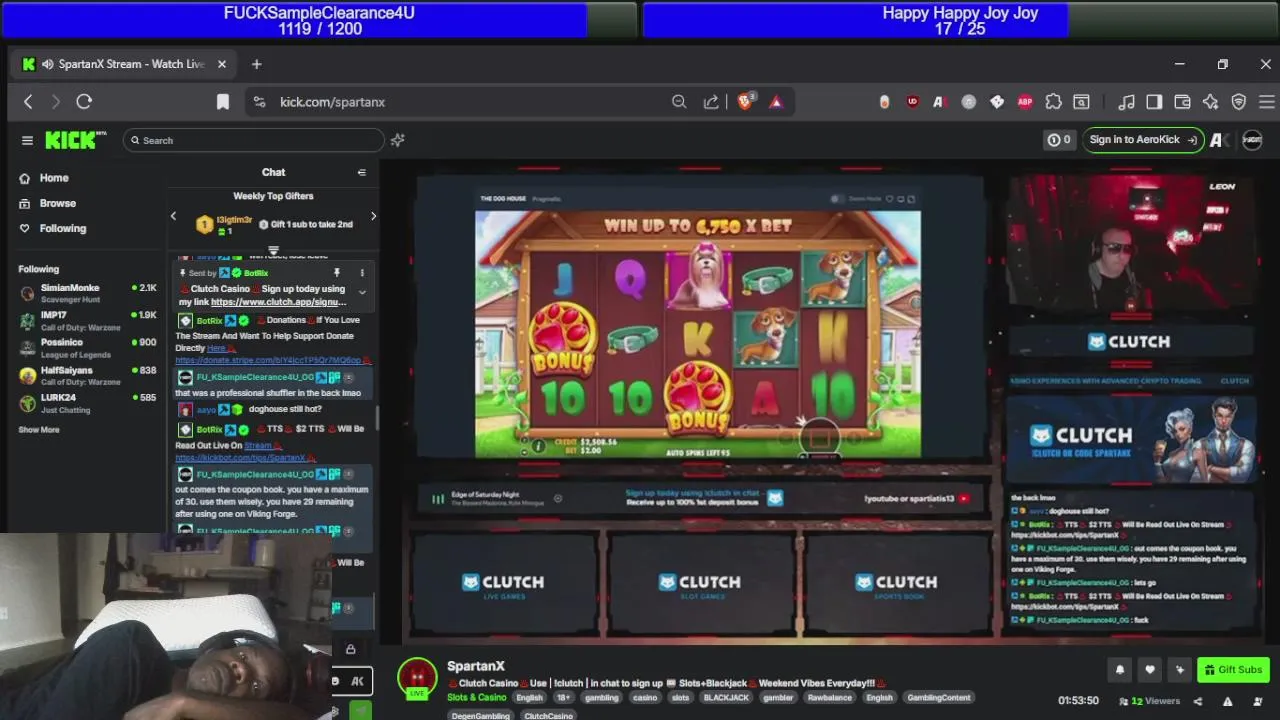The width and height of the screenshot is (1280, 720).
Task: Open the points counter showing 0
Action: [x=1058, y=140]
